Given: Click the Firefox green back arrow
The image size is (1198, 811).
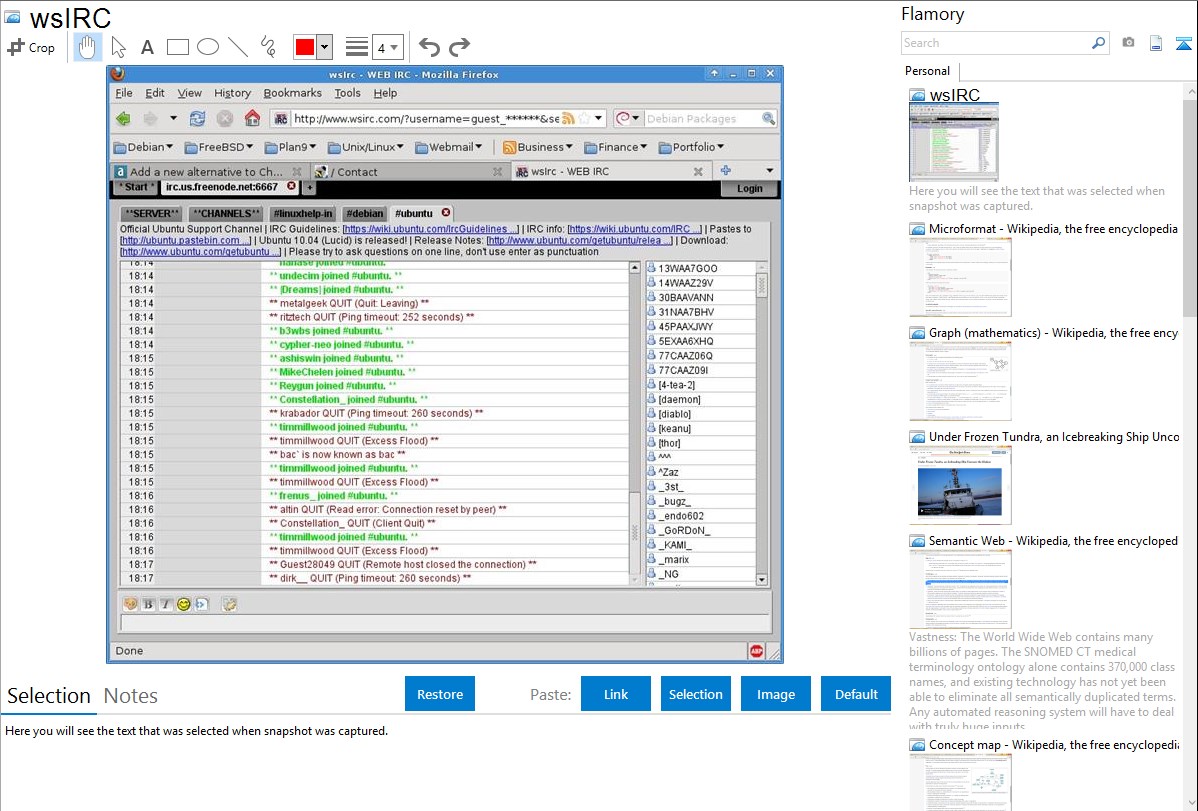Looking at the screenshot, I should (123, 118).
